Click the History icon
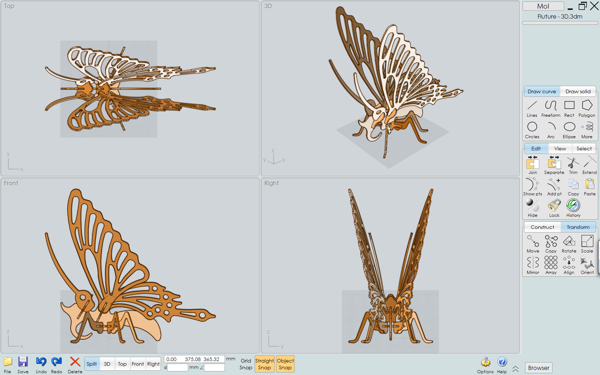The width and height of the screenshot is (600, 375). pos(573,208)
